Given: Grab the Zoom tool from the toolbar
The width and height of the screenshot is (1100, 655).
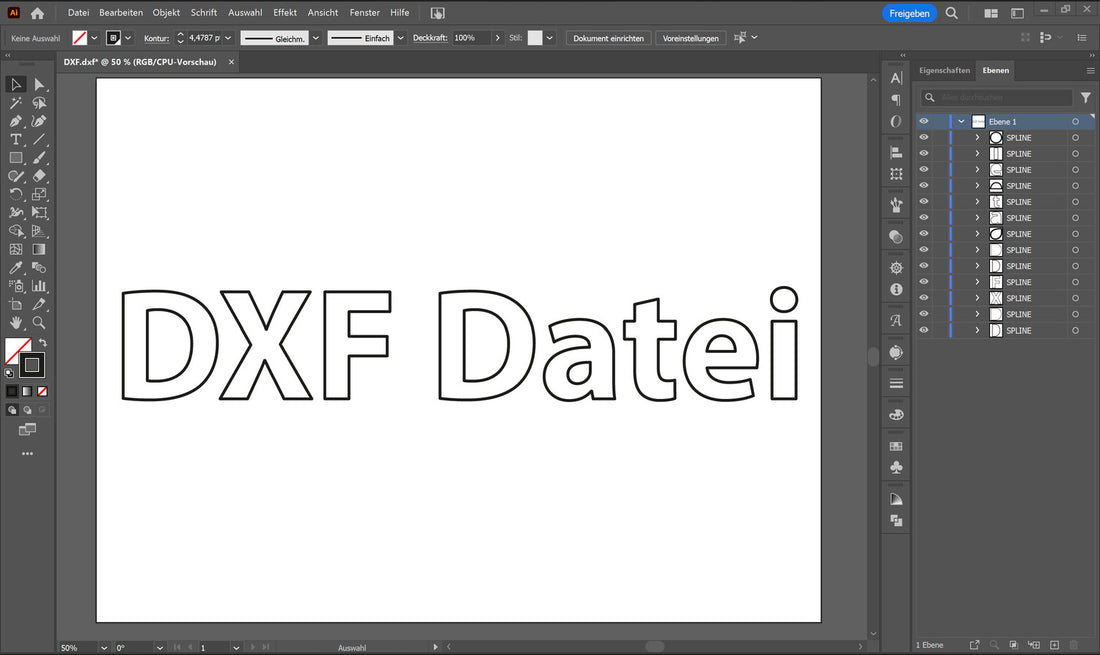Looking at the screenshot, I should coord(39,322).
